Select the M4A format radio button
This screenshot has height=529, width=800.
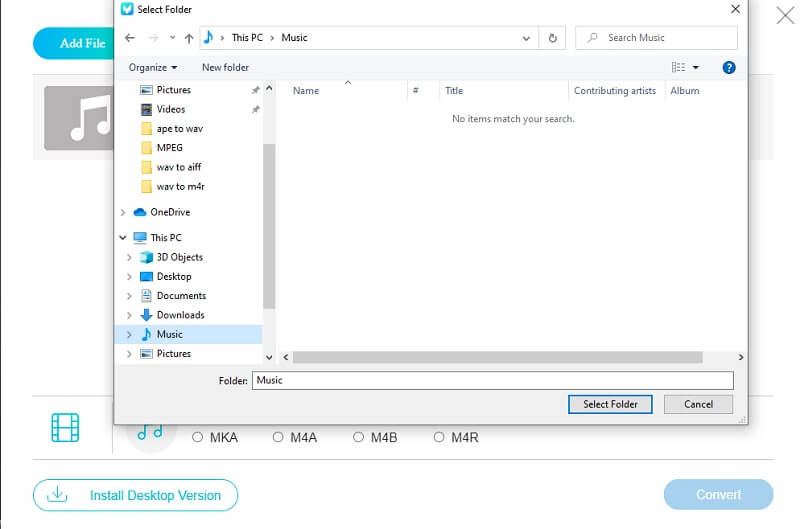pos(279,437)
